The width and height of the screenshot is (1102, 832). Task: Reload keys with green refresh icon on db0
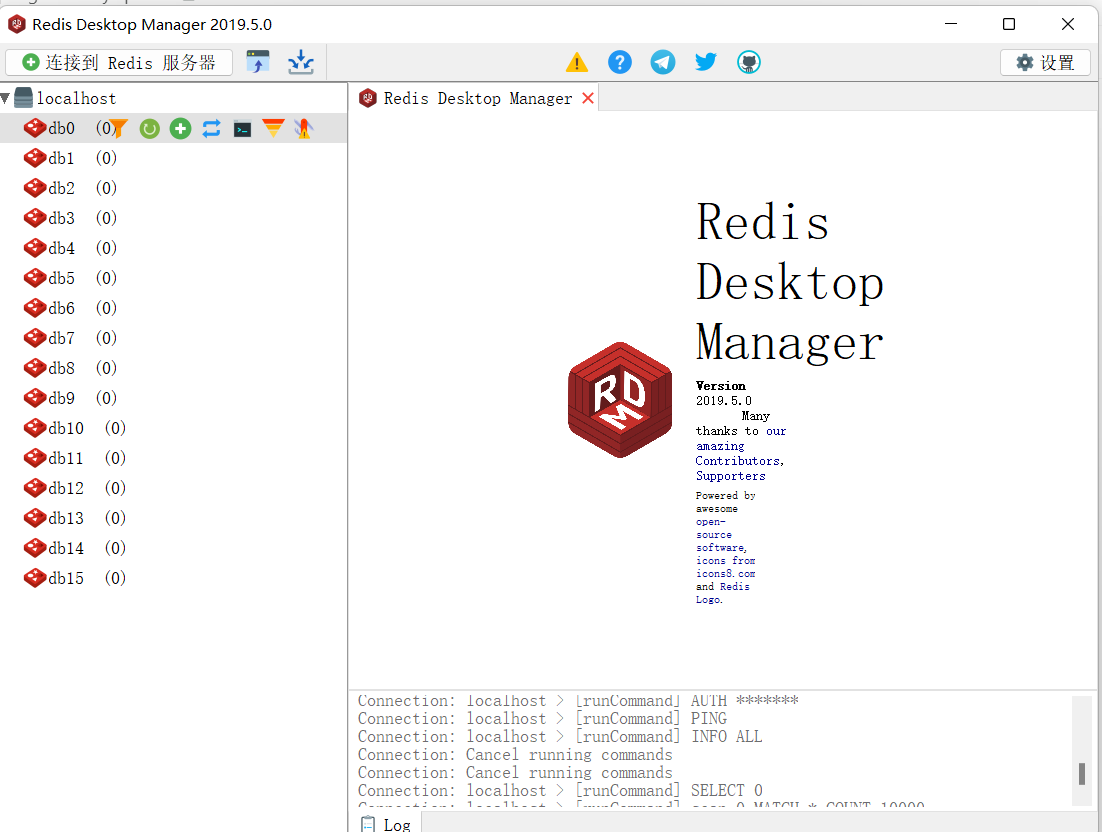tap(150, 129)
